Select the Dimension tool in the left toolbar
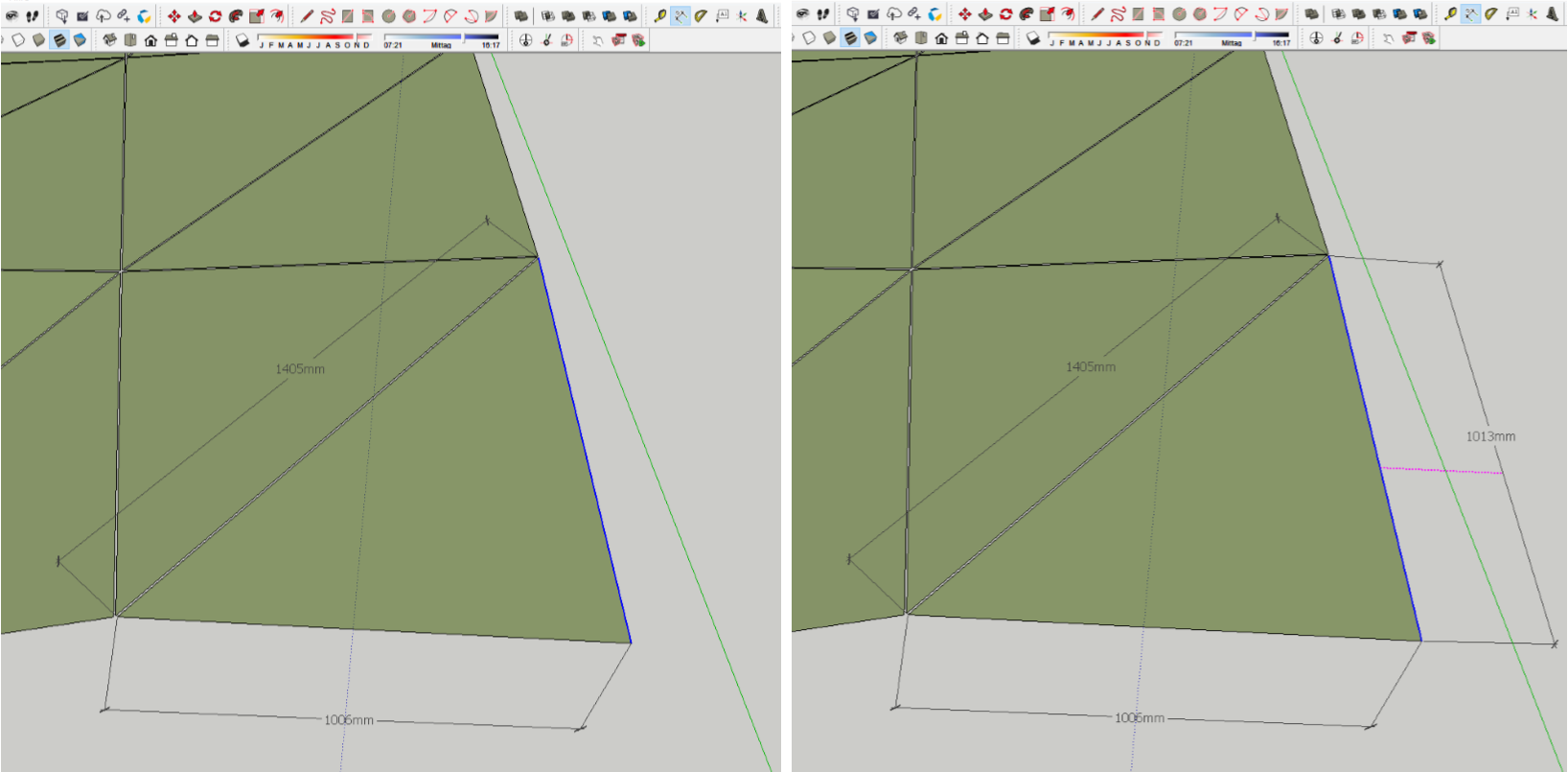This screenshot has width=1568, height=772. point(680,16)
